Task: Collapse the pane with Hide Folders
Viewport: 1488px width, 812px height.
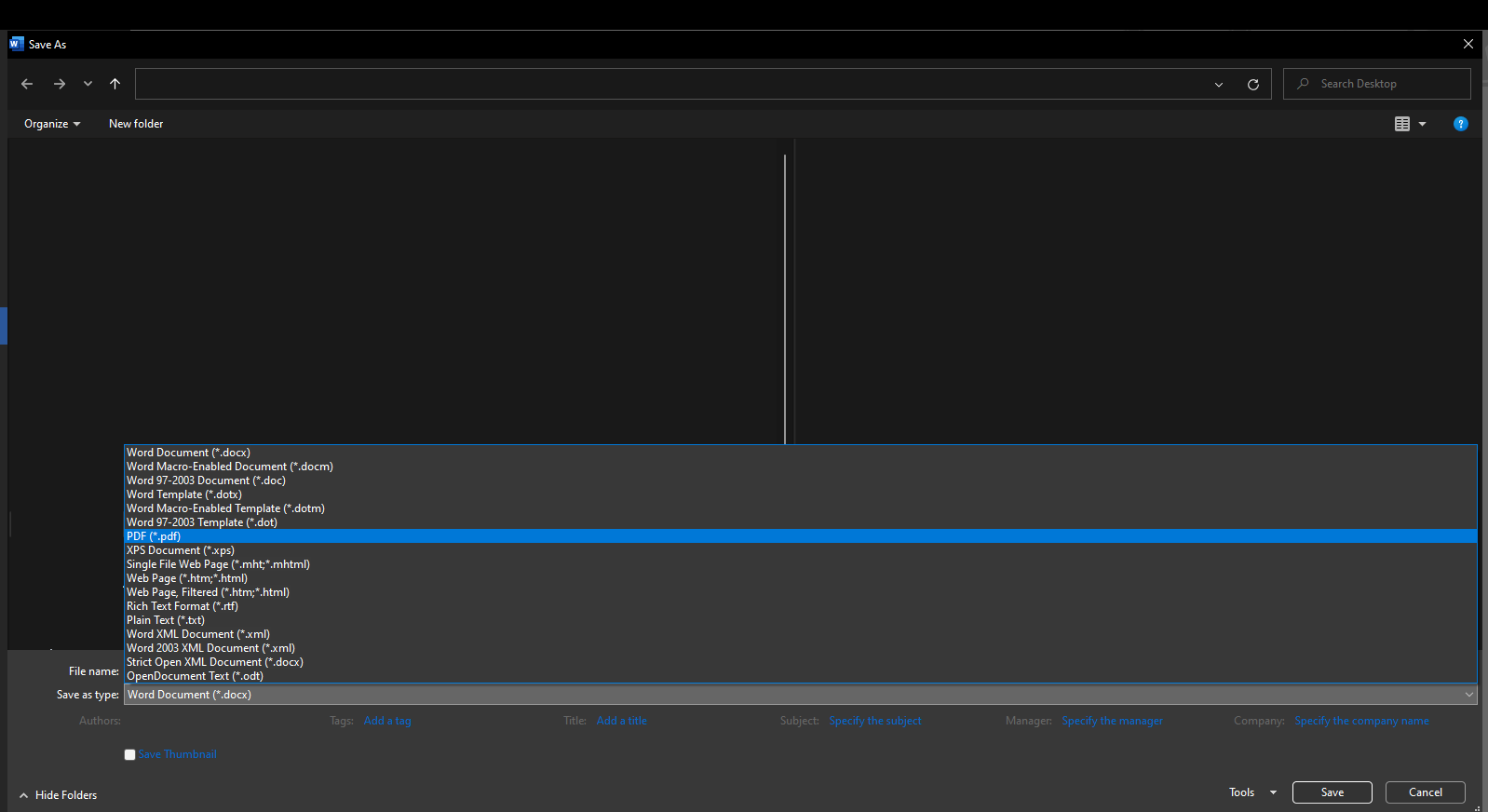Action: point(58,795)
